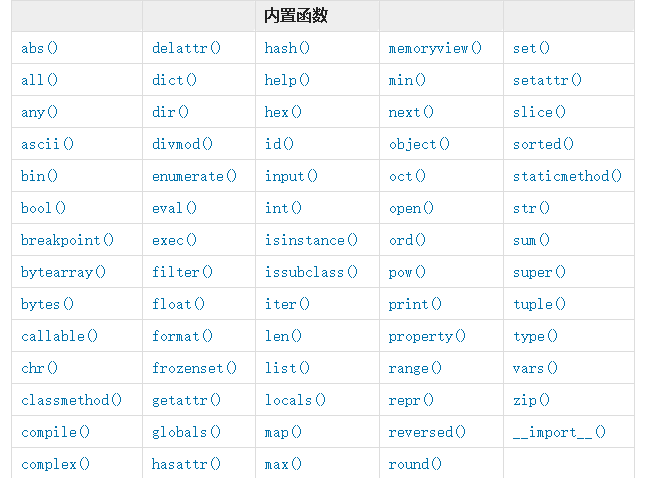Go to the staticmethod() entry
Image resolution: width=646 pixels, height=478 pixels.
(567, 176)
